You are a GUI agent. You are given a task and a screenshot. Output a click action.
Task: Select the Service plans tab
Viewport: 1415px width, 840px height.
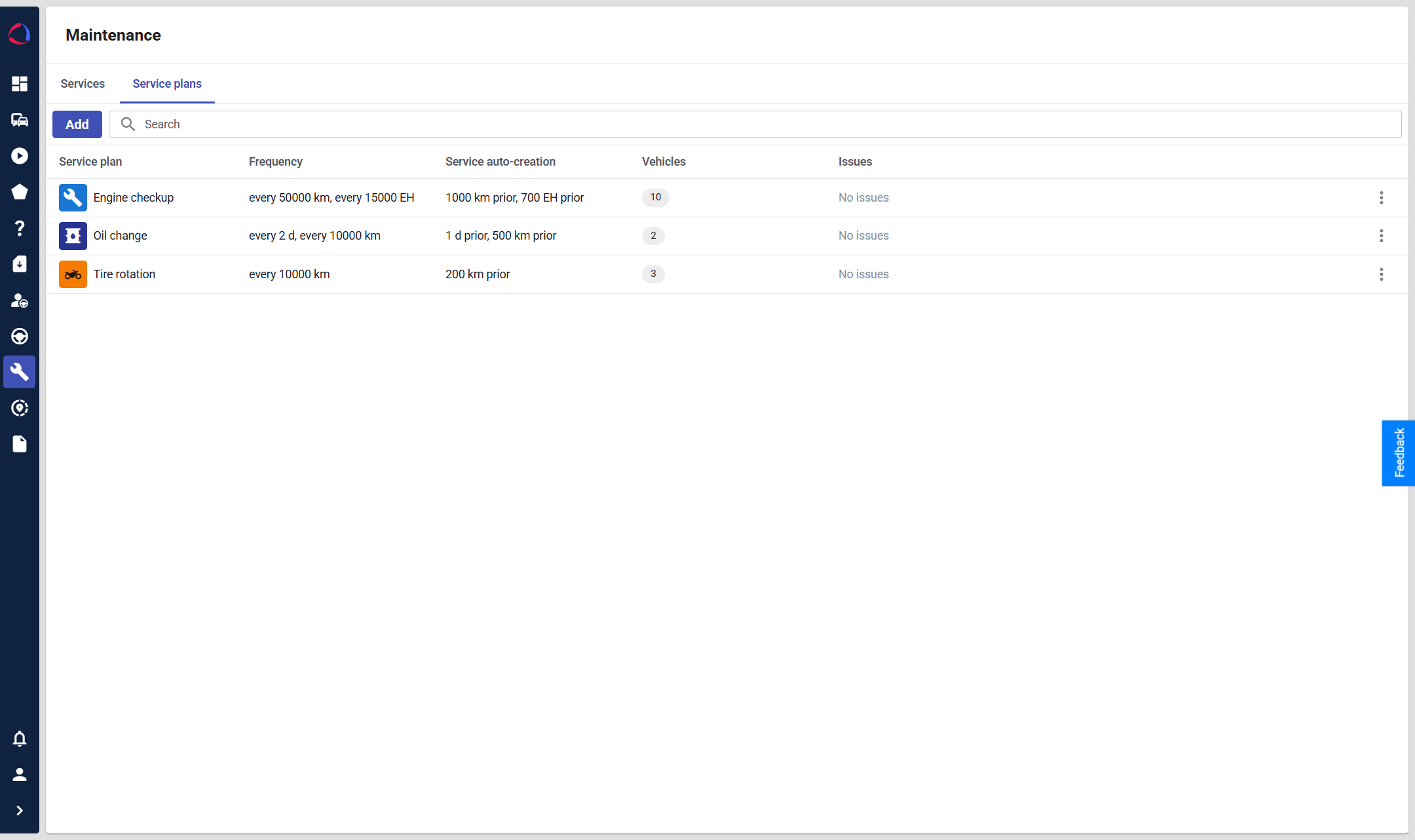[x=167, y=84]
